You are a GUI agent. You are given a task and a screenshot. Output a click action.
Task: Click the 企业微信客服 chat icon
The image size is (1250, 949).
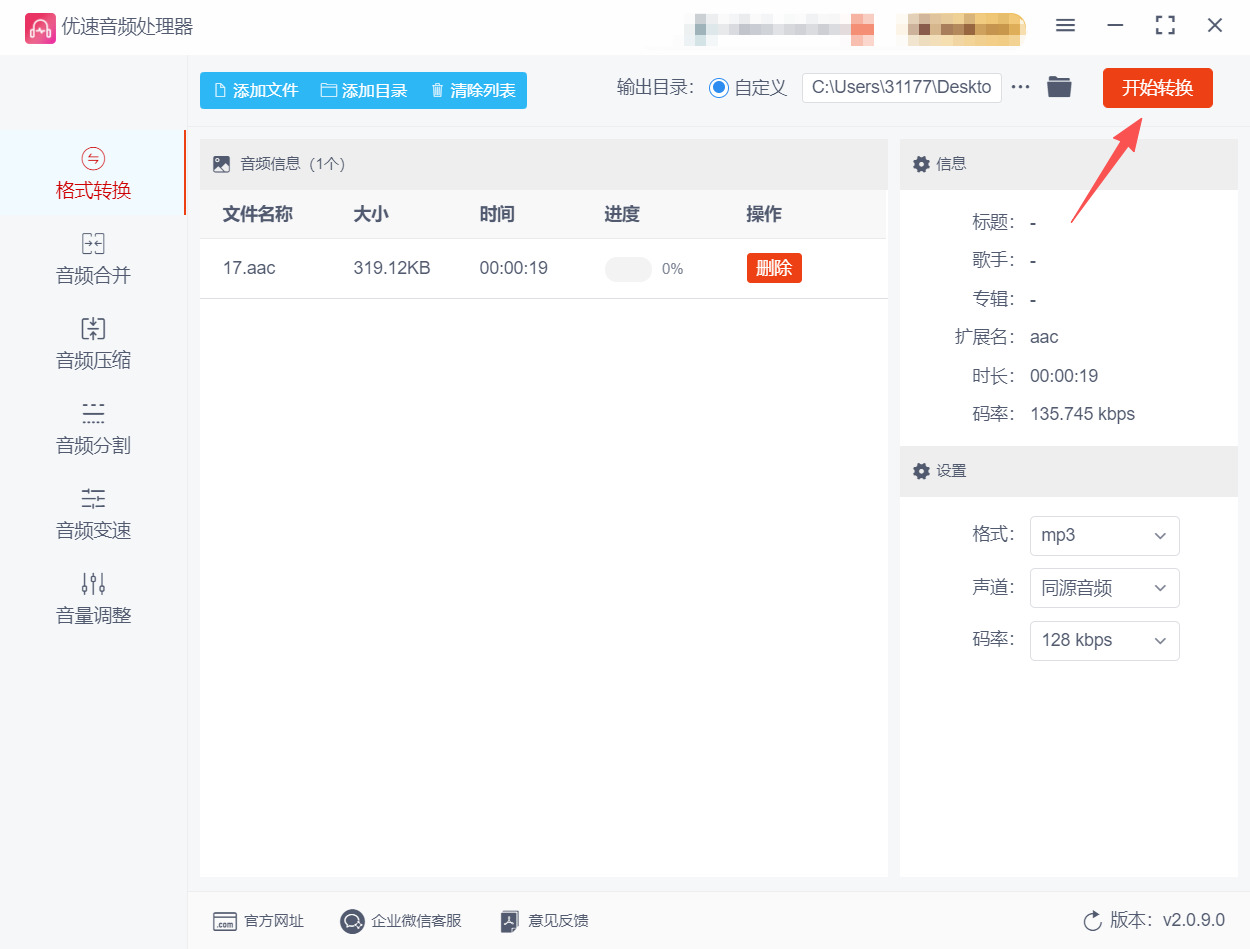pos(352,921)
